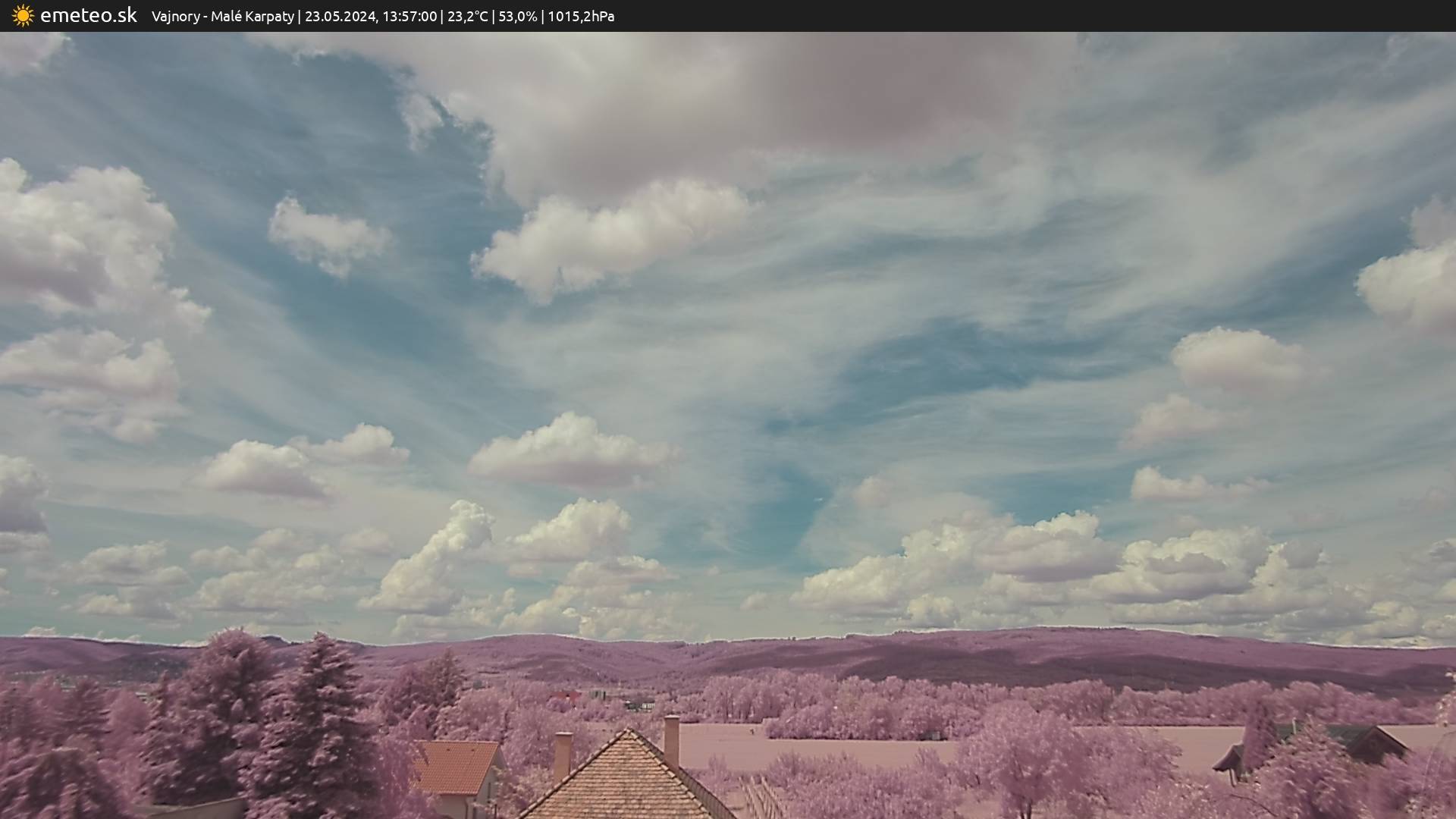The image size is (1456, 819).
Task: Open the emeteo.sk site title
Action: tap(88, 16)
